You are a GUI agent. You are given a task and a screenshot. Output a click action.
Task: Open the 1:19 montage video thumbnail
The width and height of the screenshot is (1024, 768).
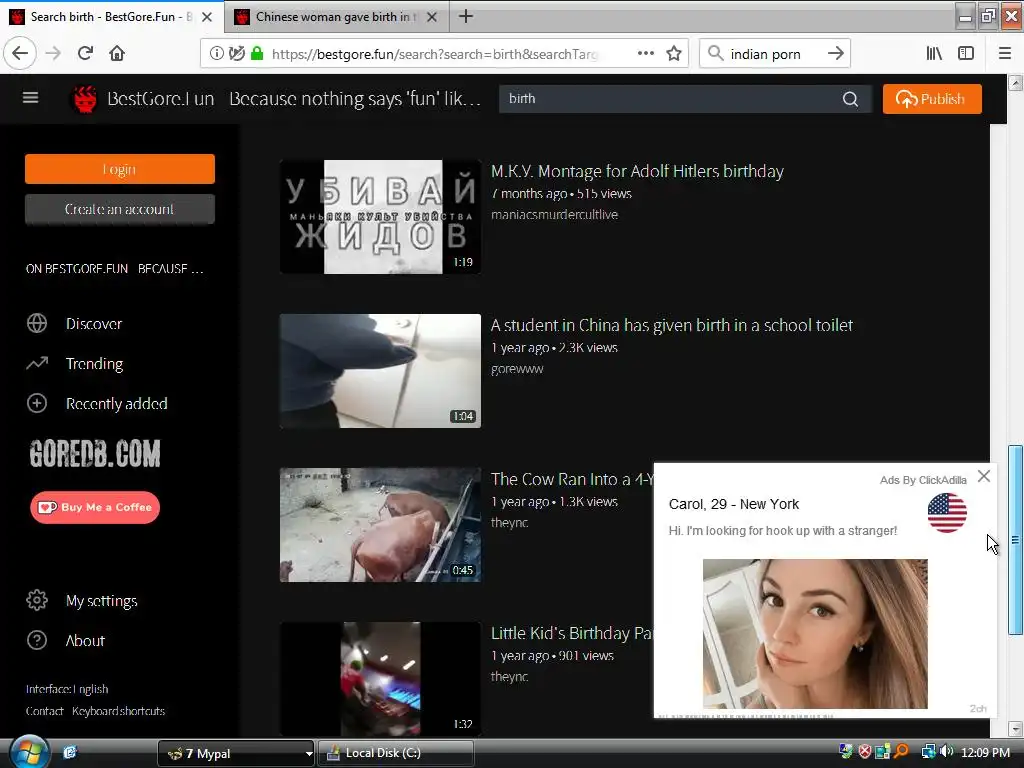coord(380,217)
